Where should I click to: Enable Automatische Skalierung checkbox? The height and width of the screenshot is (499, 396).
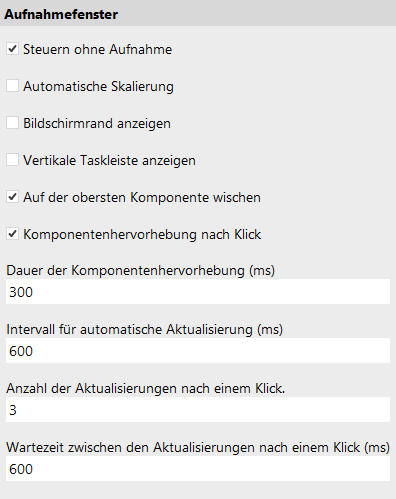[12, 86]
